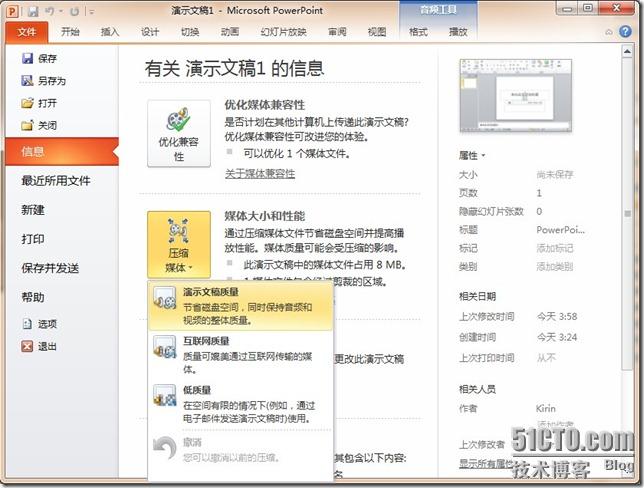Switch to the 设计 ribbon tab
The width and height of the screenshot is (644, 488).
click(150, 32)
